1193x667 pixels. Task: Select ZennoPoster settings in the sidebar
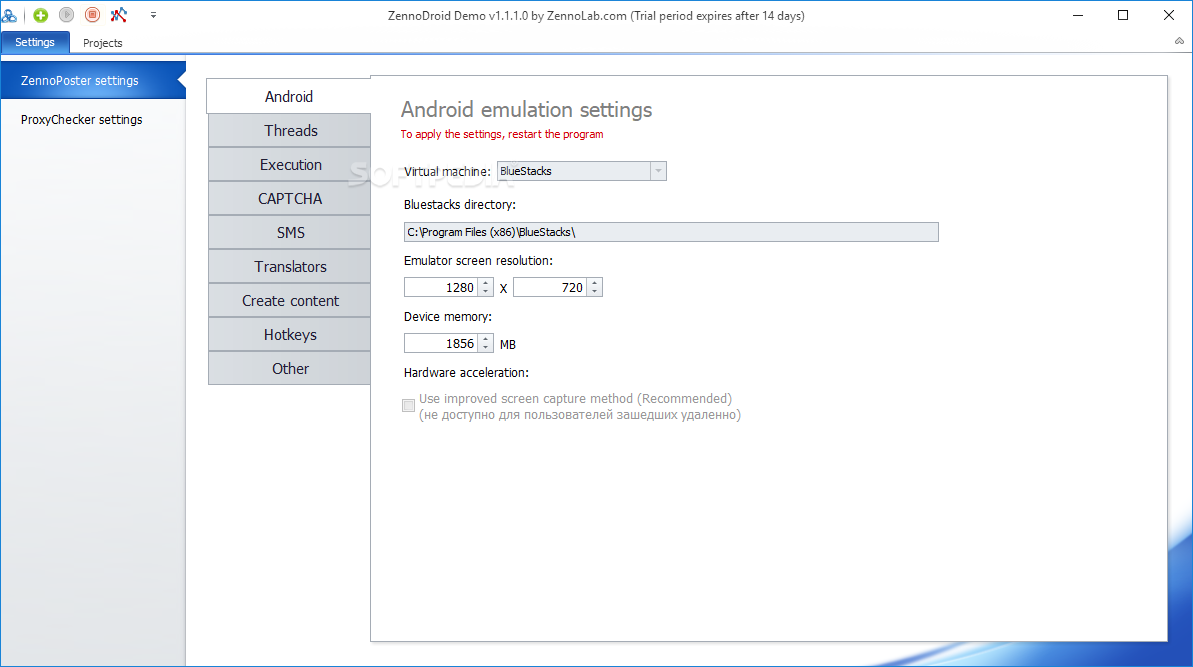click(x=93, y=80)
